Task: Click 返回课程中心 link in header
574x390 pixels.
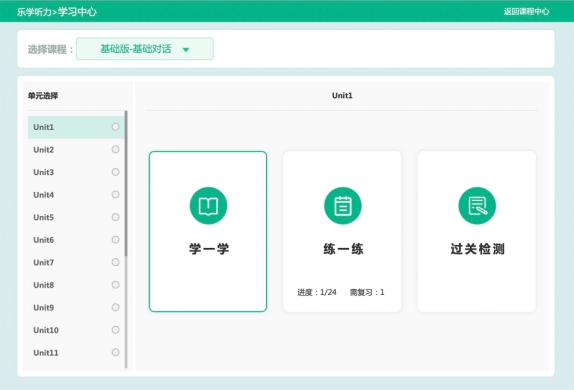Action: click(x=526, y=11)
